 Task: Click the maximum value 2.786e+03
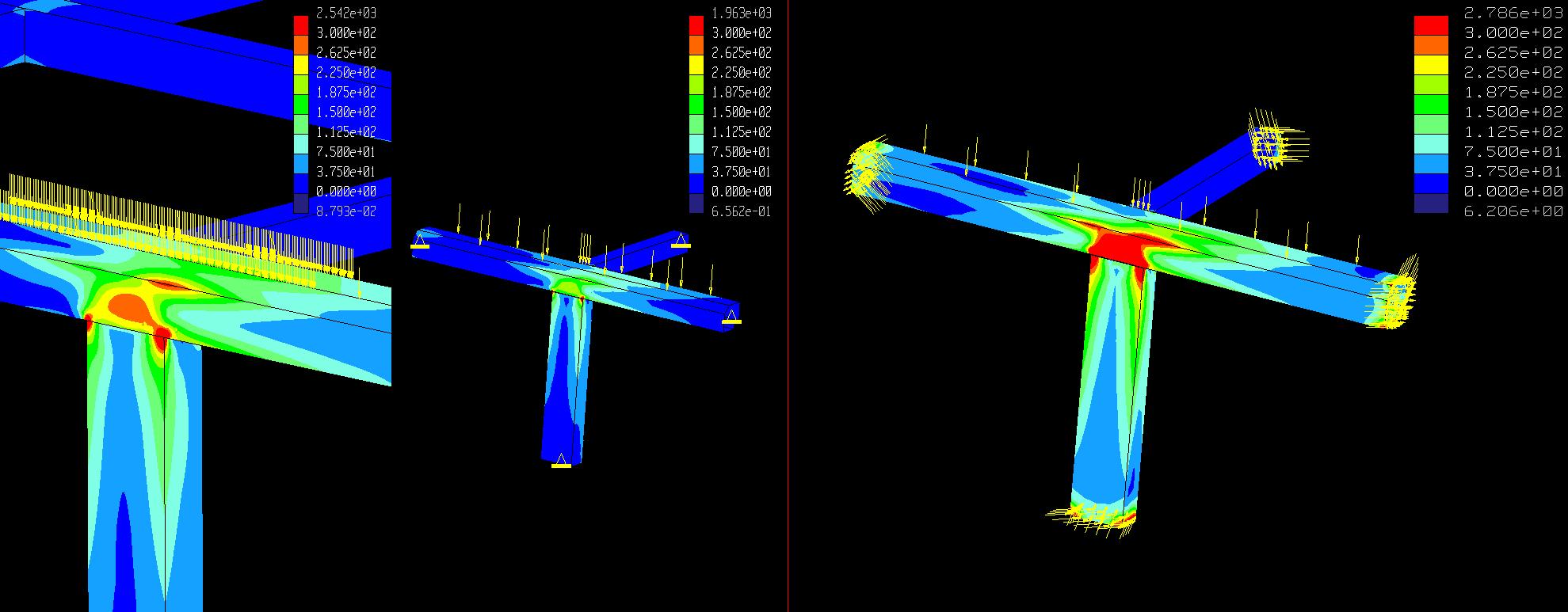1513,13
